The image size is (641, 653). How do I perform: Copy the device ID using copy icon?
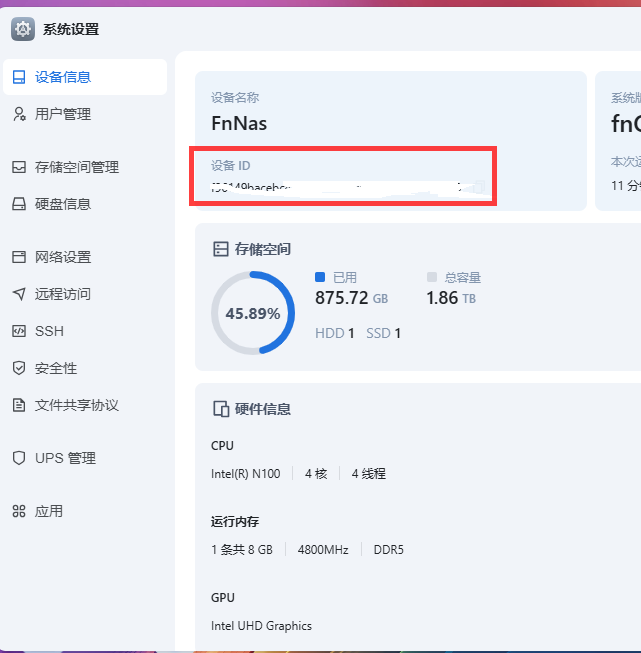tap(479, 187)
